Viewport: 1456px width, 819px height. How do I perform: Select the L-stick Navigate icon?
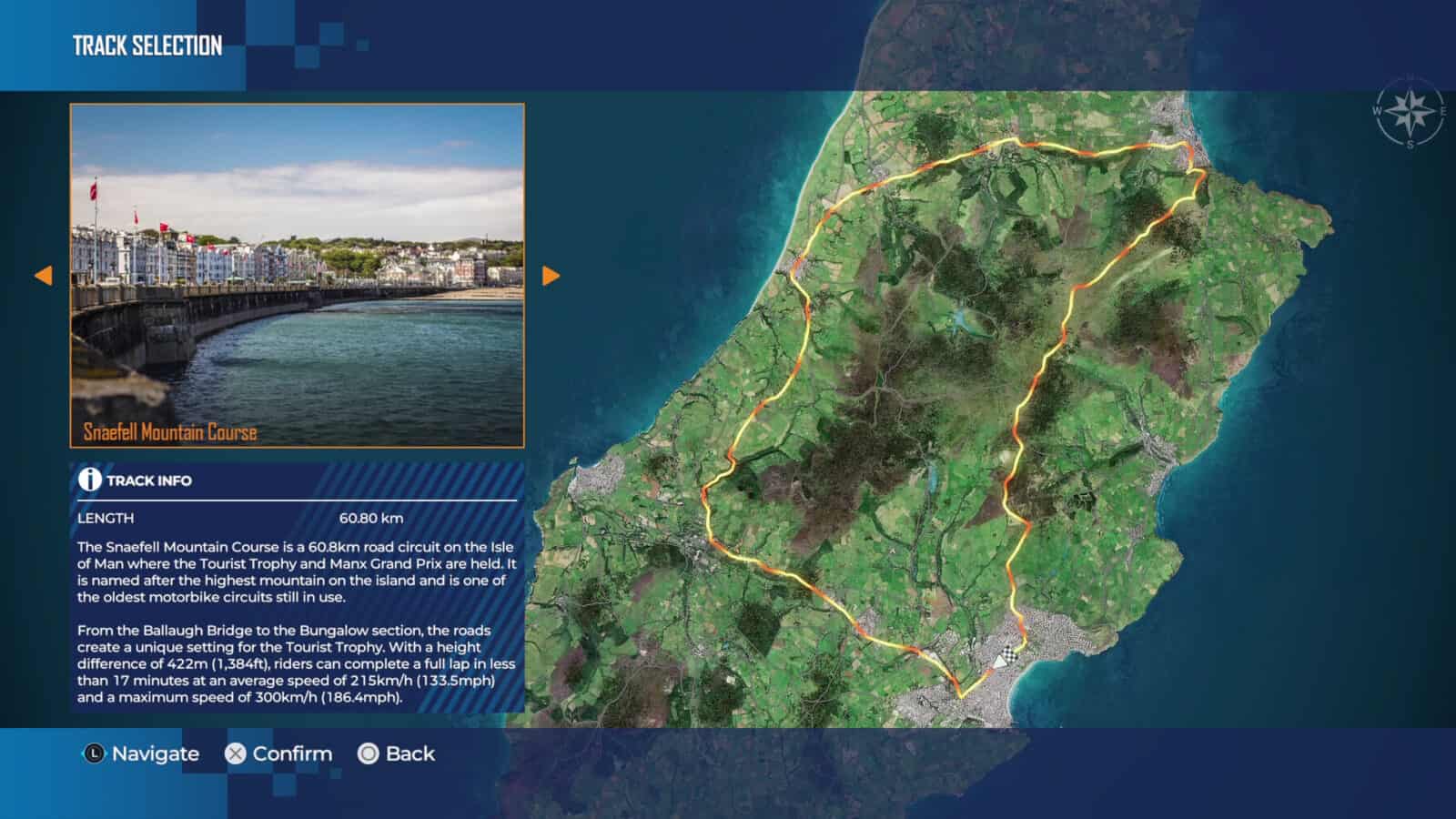coord(93,753)
